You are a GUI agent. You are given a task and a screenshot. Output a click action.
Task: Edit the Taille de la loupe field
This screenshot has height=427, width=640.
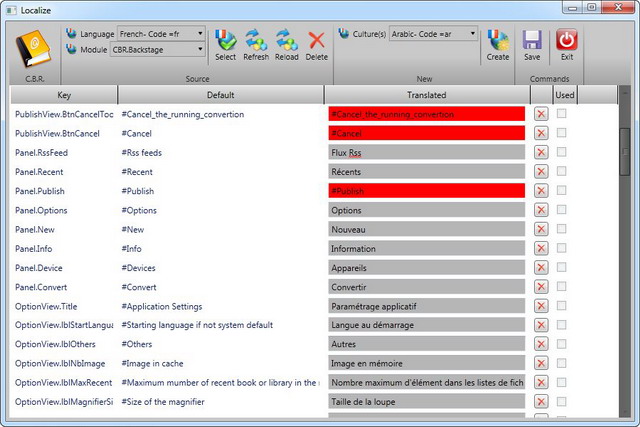pos(427,402)
